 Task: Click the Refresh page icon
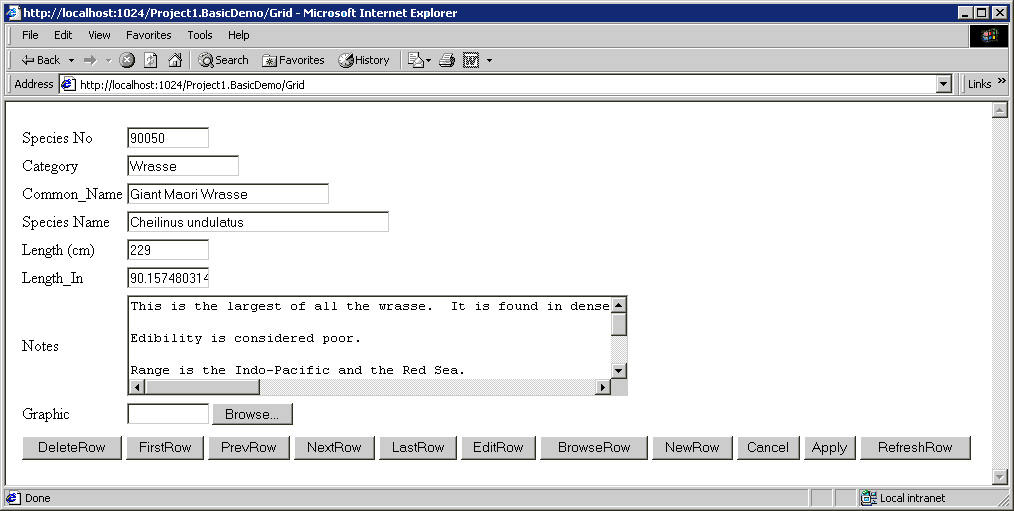151,60
